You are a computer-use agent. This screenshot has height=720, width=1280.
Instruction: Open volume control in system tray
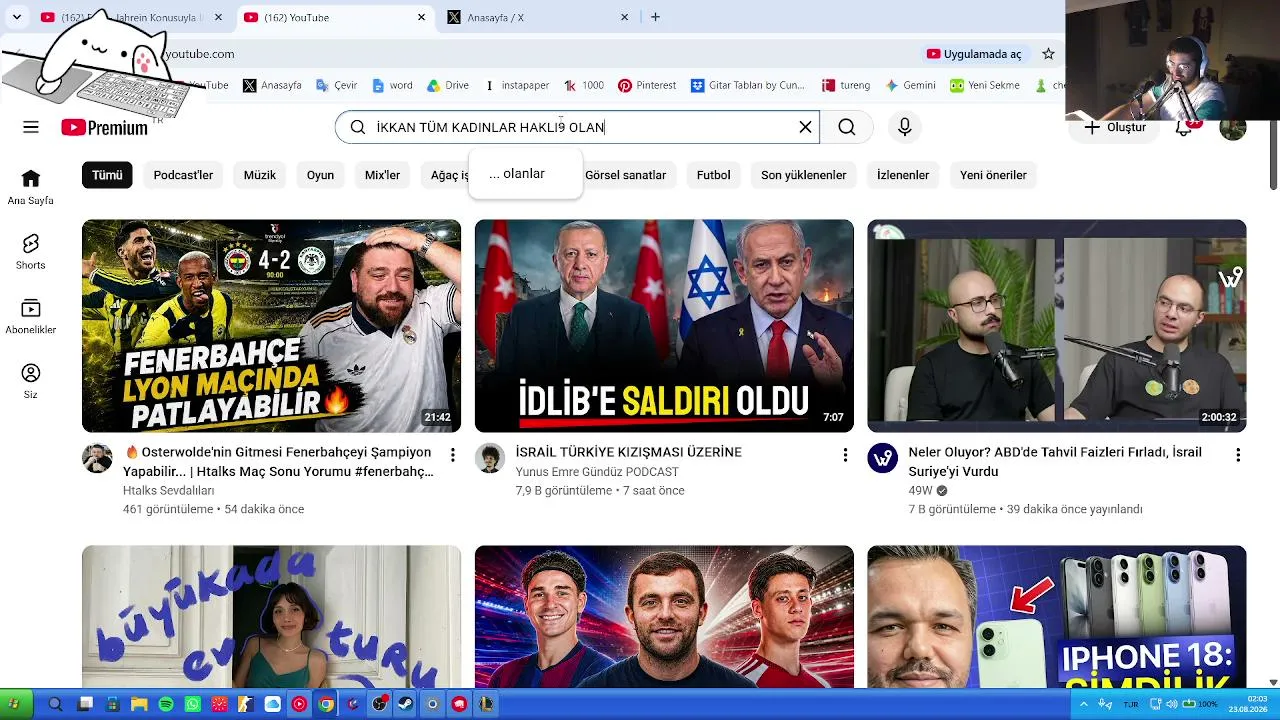(1171, 704)
